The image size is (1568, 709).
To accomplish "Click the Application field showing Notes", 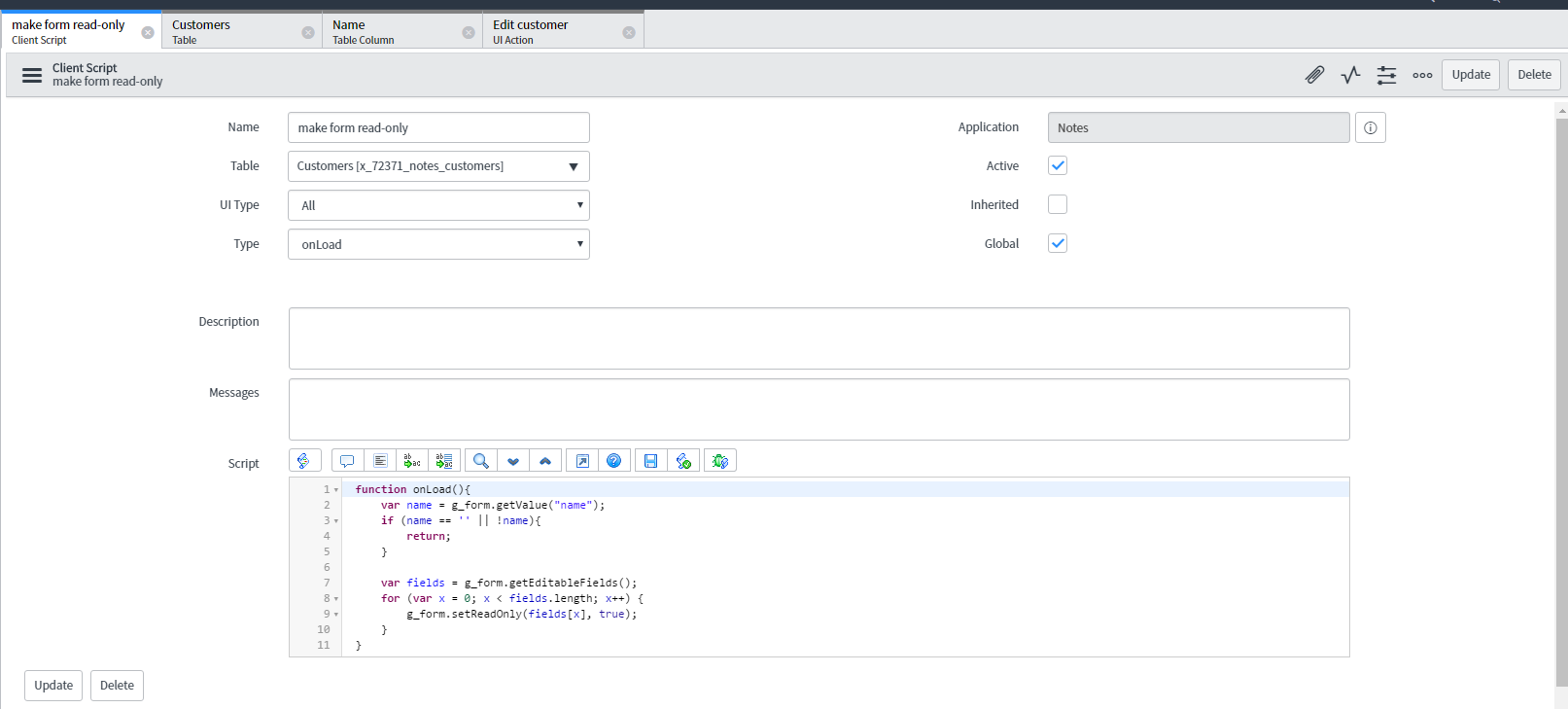I will [x=1199, y=127].
